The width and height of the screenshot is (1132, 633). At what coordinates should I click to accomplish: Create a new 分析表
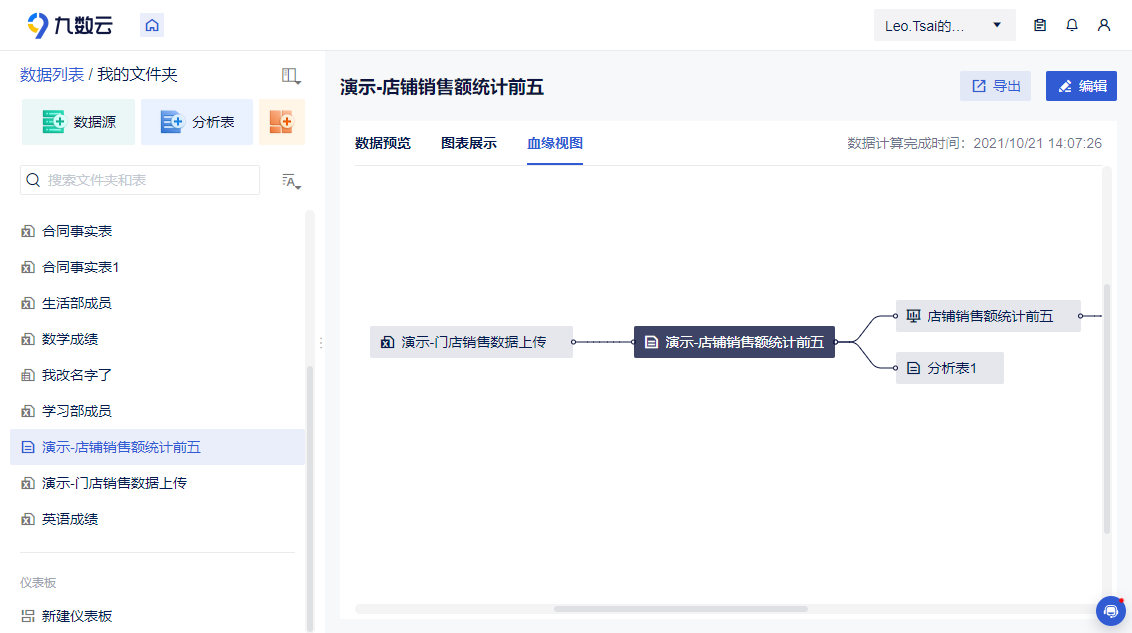[197, 122]
